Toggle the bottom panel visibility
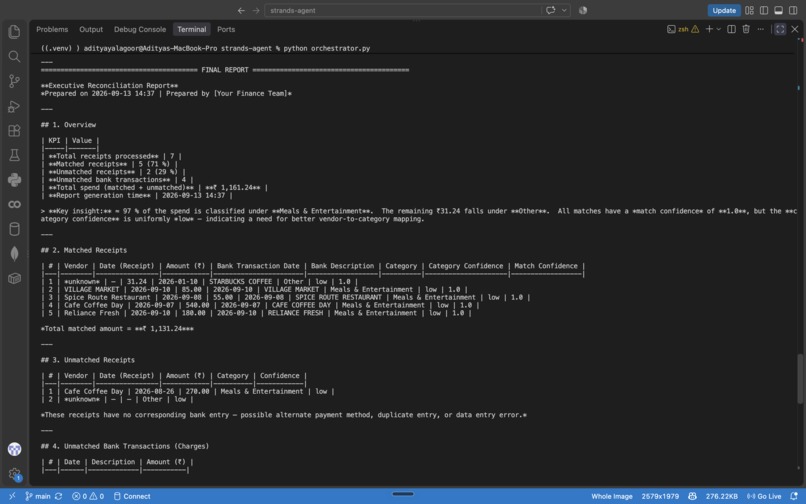The image size is (806, 504). pyautogui.click(x=779, y=10)
